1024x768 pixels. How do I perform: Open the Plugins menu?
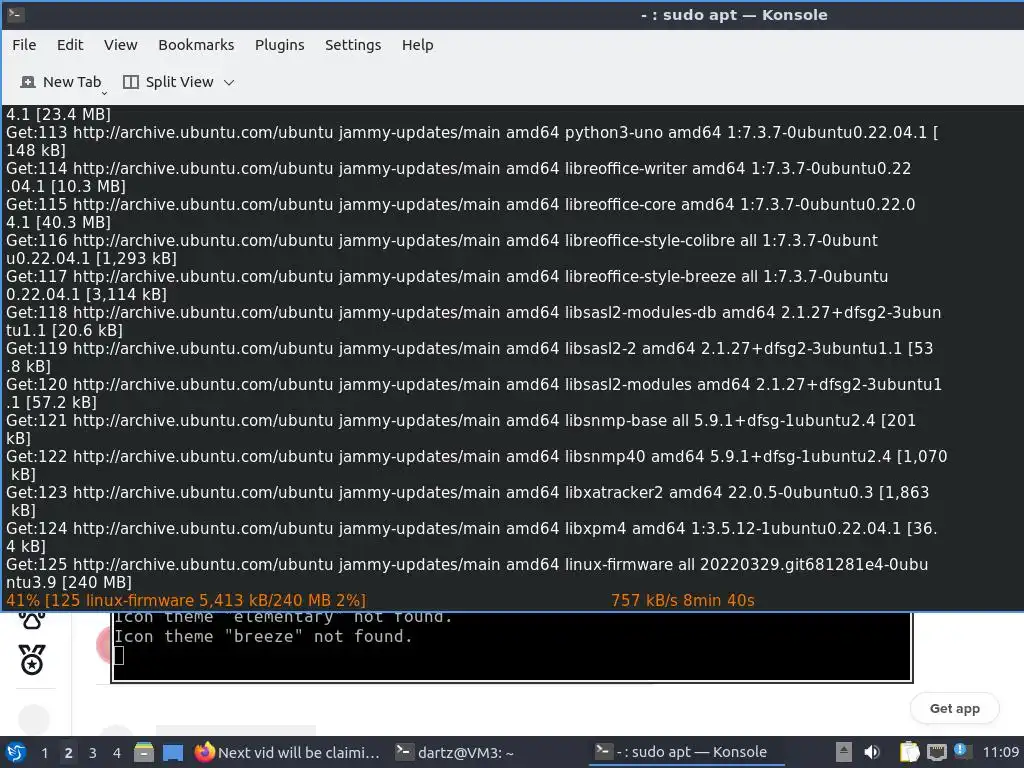click(280, 45)
